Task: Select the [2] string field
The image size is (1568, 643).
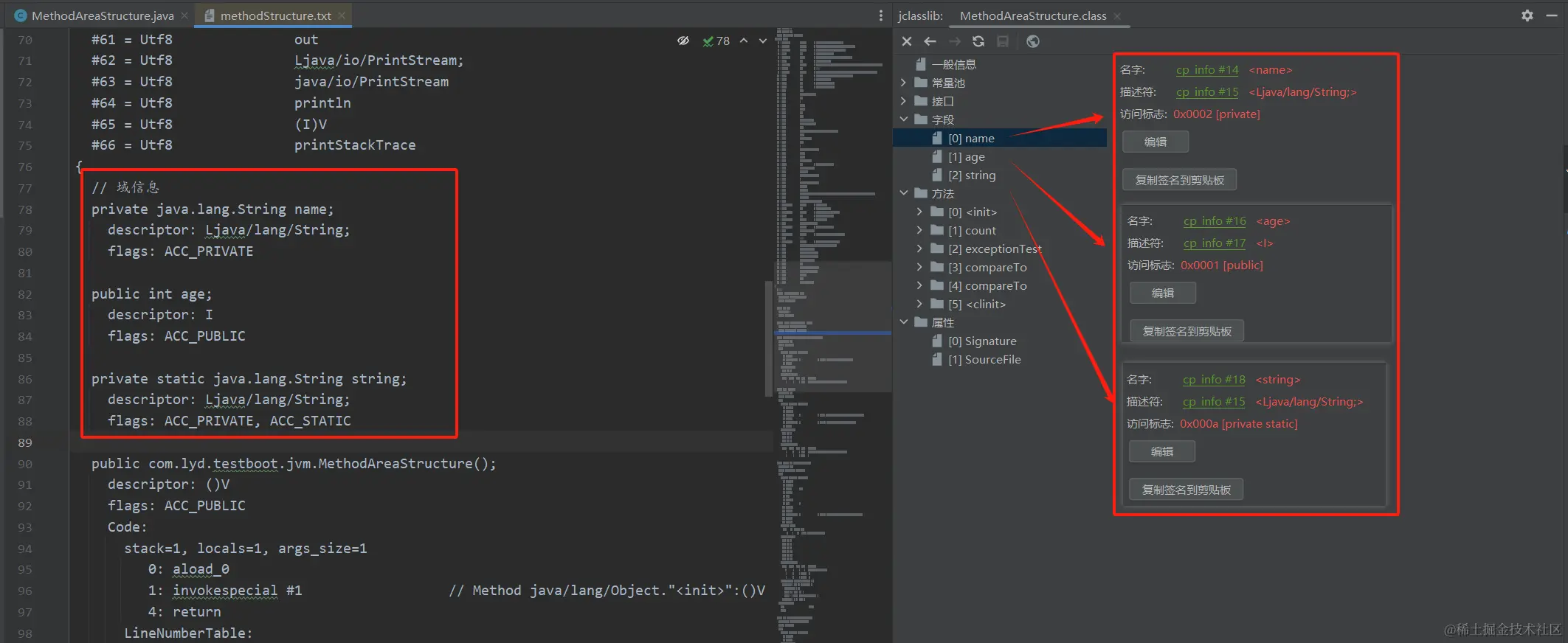Action: coord(972,175)
